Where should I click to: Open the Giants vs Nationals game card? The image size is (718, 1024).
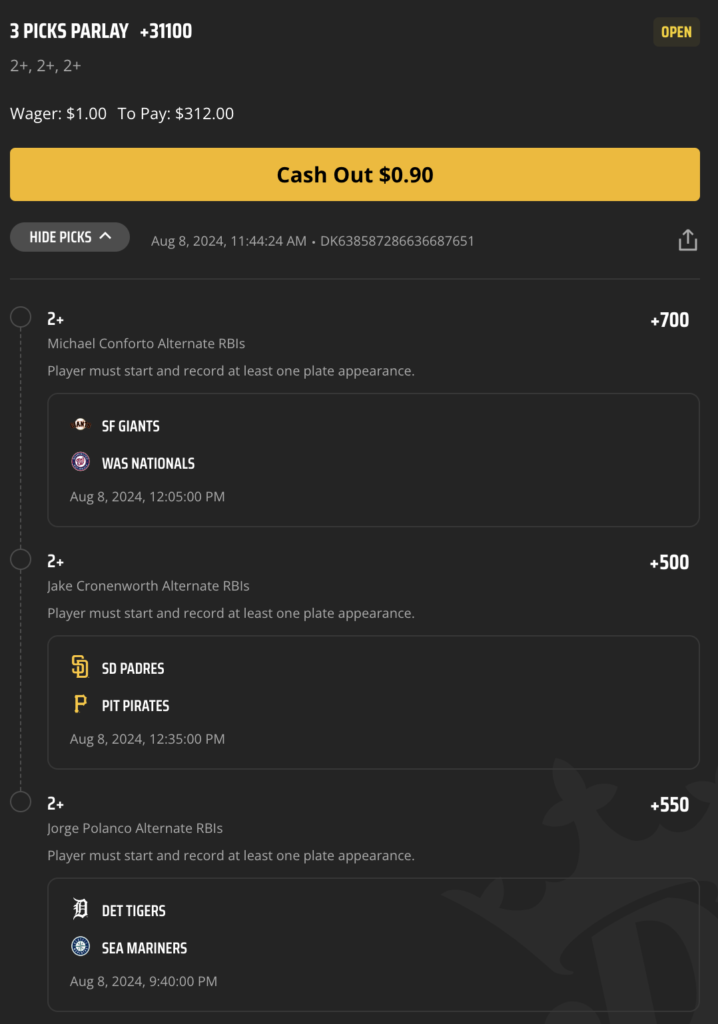pyautogui.click(x=374, y=460)
